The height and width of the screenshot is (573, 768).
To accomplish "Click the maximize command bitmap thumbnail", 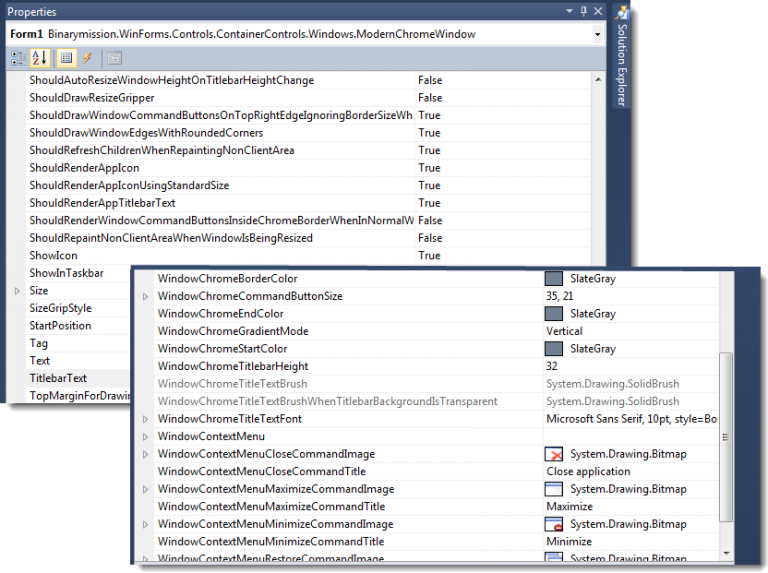I will pyautogui.click(x=553, y=489).
